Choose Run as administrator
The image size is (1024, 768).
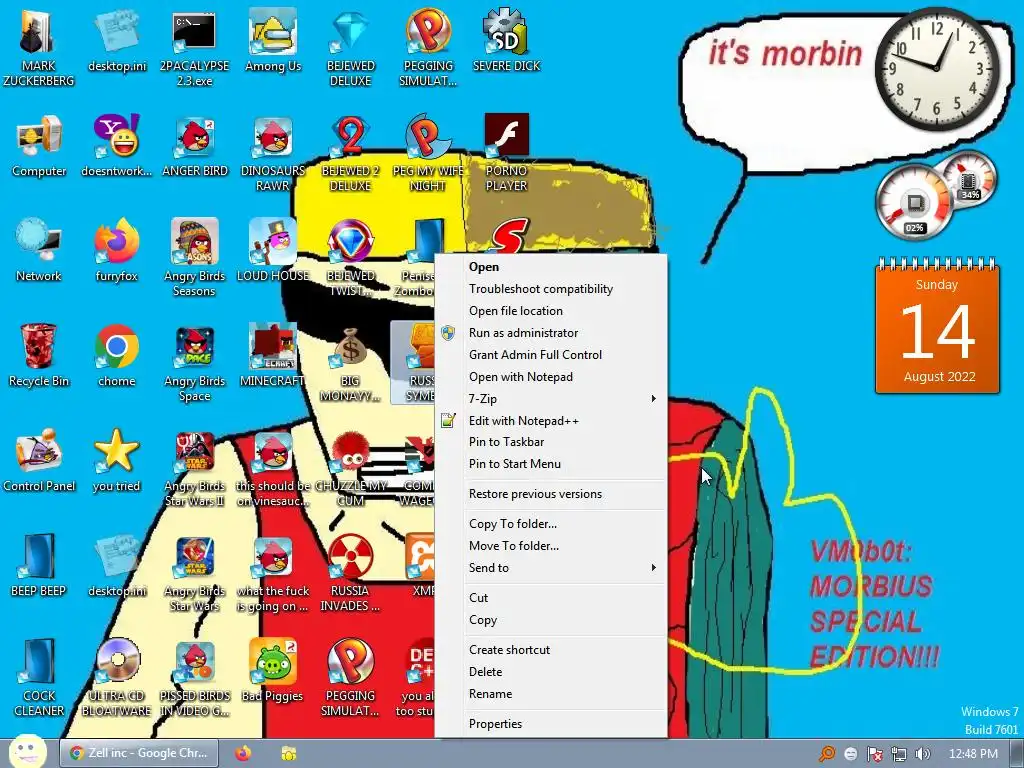coord(551,332)
